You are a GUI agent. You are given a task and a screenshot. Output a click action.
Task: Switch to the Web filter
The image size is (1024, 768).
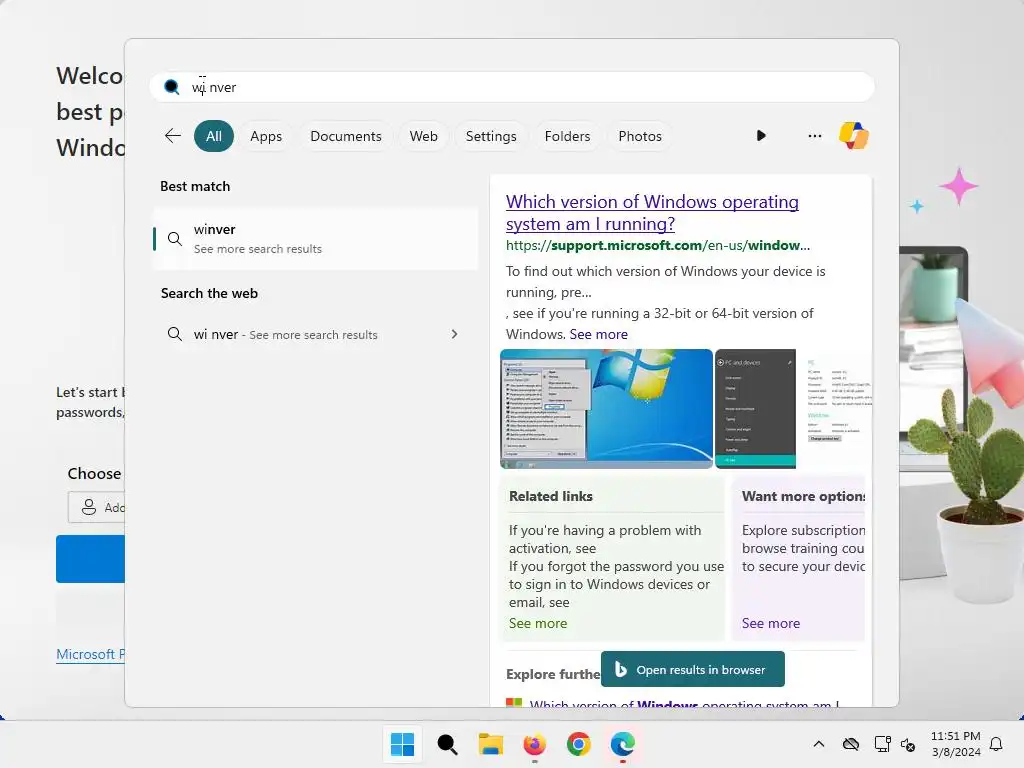423,136
